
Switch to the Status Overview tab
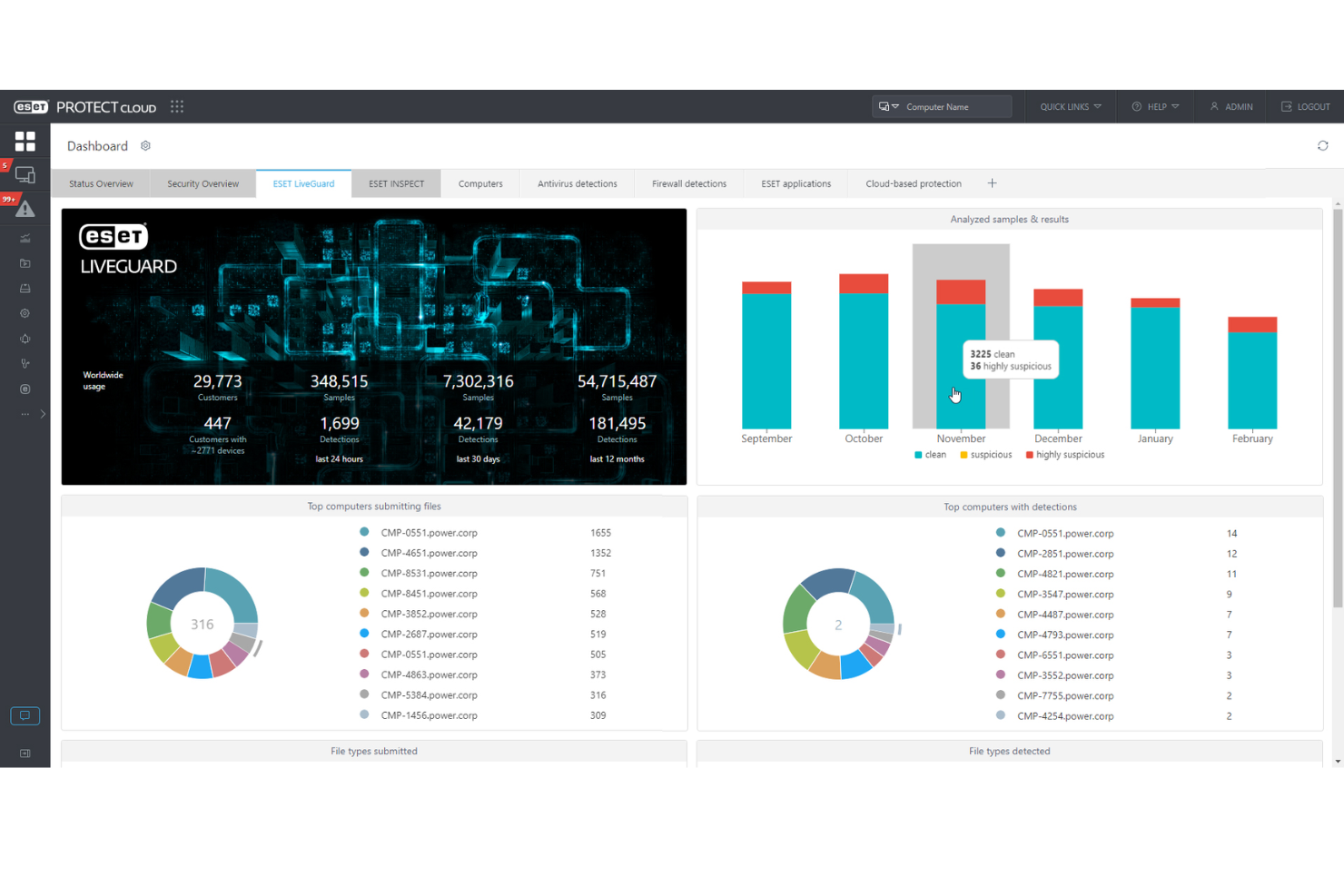pos(101,183)
